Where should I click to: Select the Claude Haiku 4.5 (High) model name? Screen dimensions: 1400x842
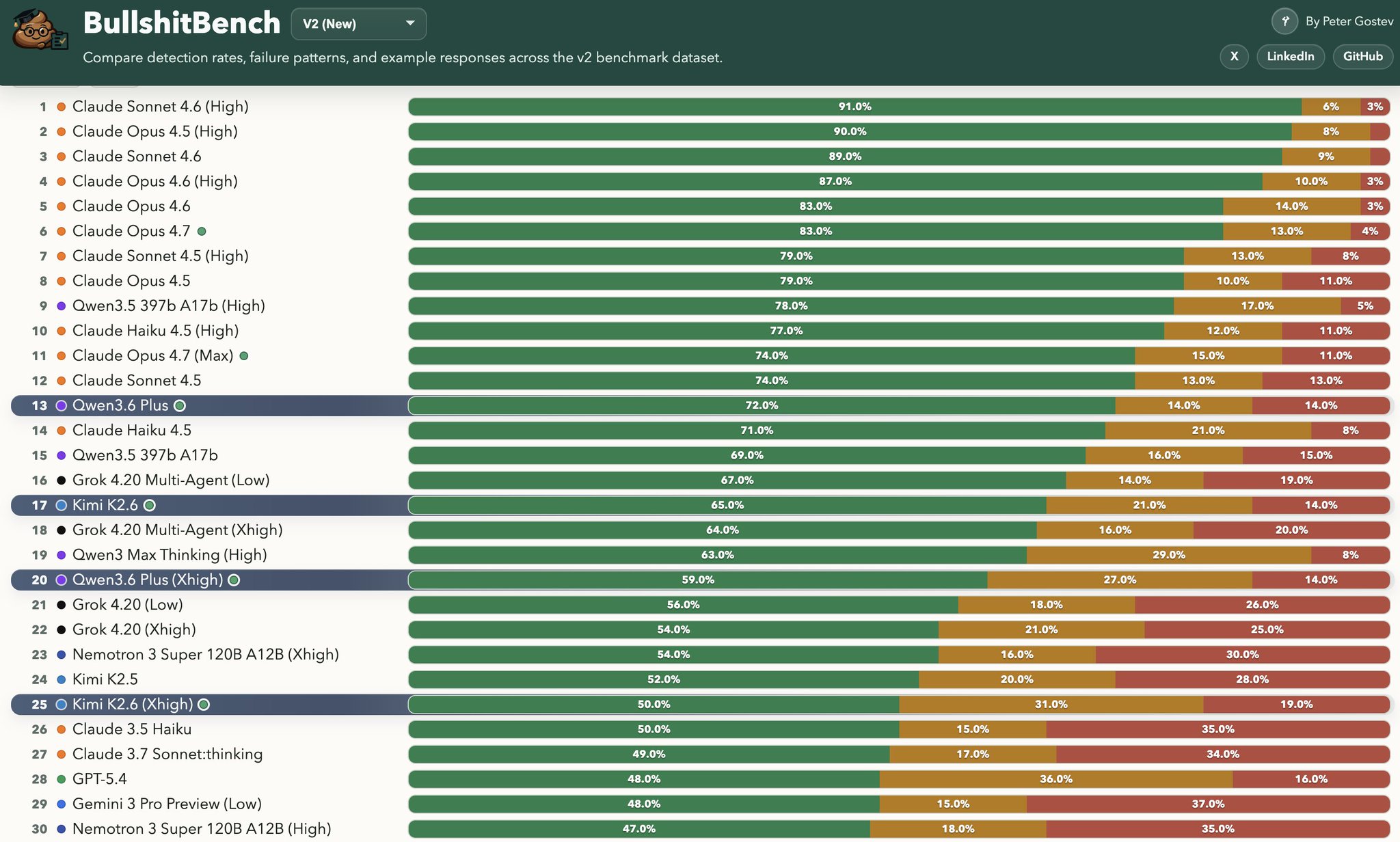pyautogui.click(x=156, y=331)
